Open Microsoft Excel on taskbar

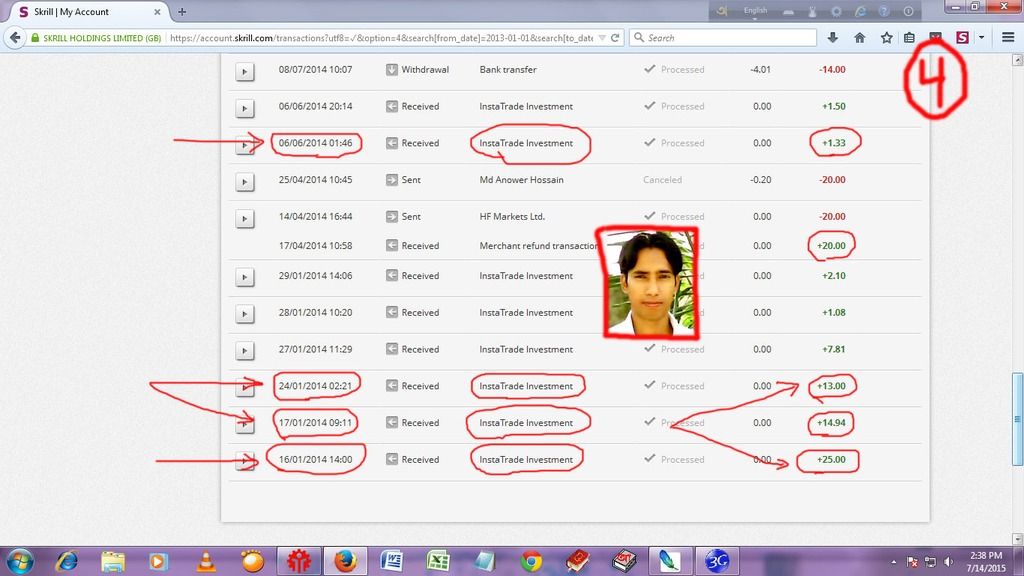pos(438,561)
